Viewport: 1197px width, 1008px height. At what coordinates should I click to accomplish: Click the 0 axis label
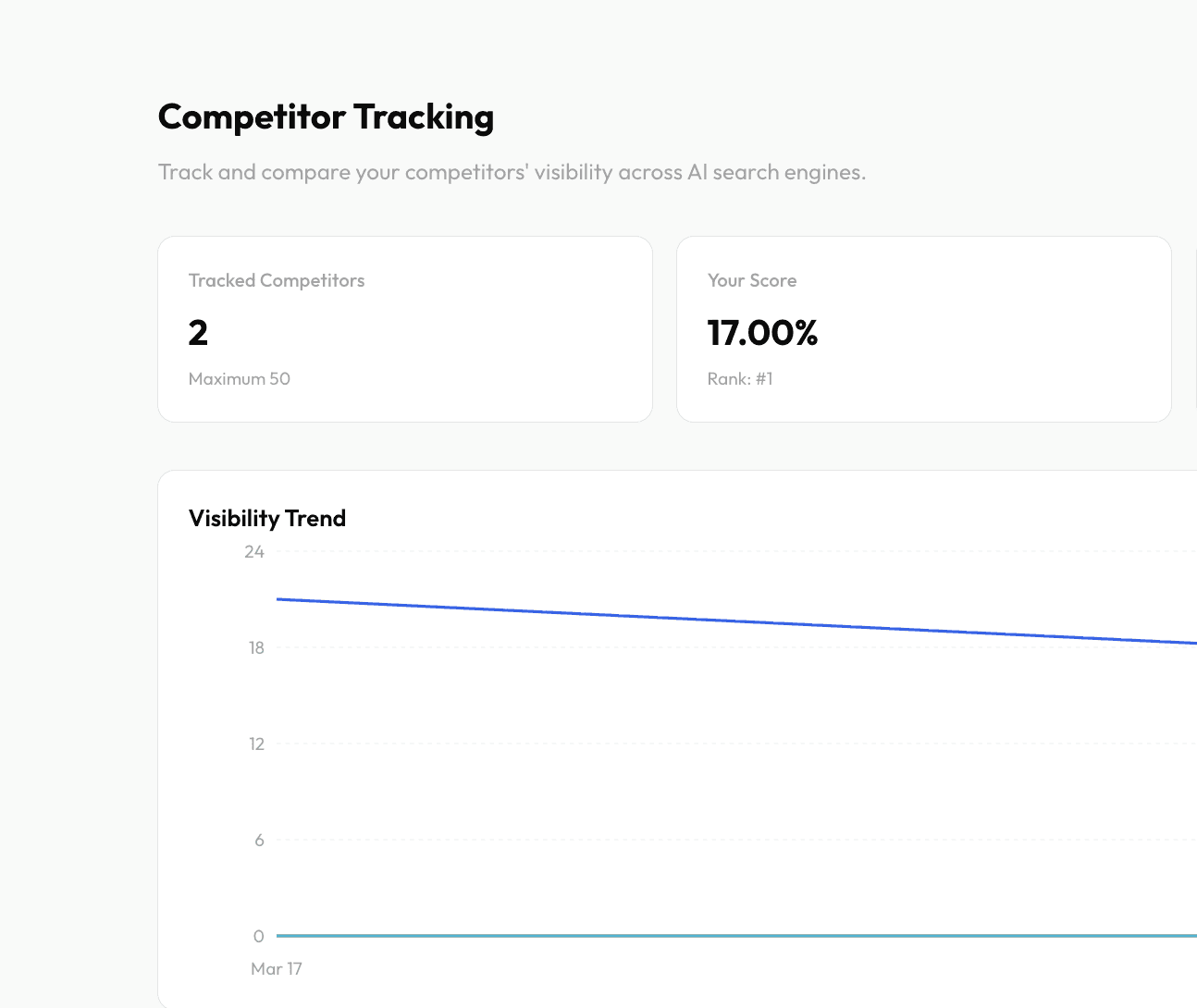tap(259, 936)
